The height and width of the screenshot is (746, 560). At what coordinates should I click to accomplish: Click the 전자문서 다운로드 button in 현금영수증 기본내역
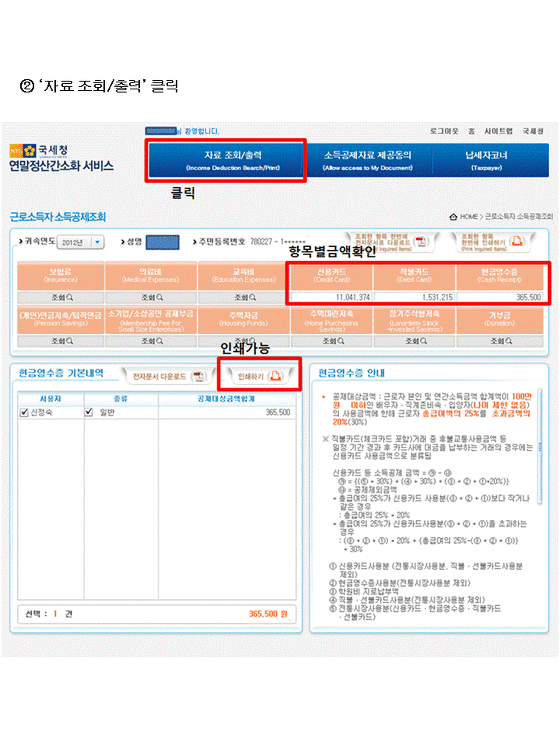click(x=167, y=376)
